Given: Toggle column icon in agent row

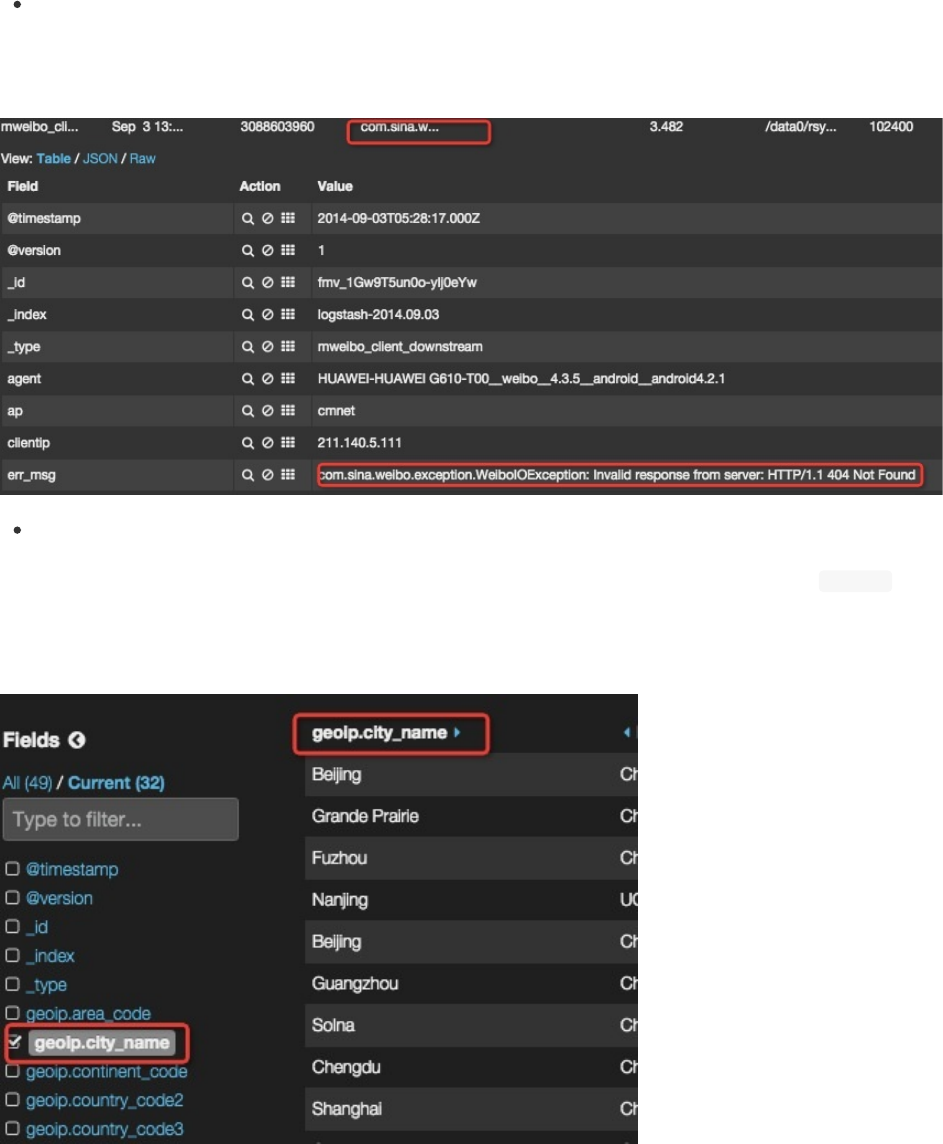Looking at the screenshot, I should click(288, 379).
